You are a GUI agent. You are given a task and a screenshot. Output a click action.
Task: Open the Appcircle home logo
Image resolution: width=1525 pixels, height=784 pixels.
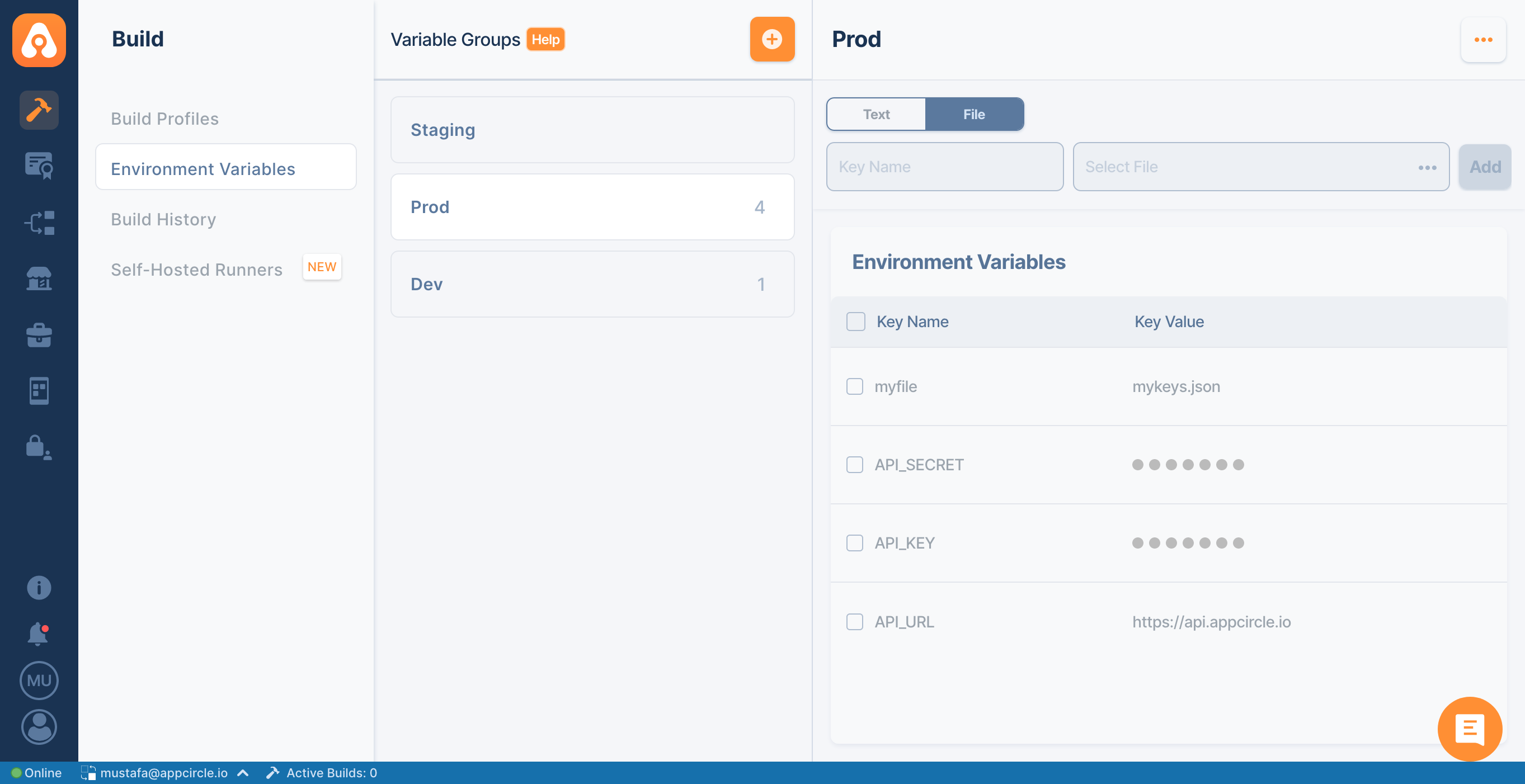39,40
